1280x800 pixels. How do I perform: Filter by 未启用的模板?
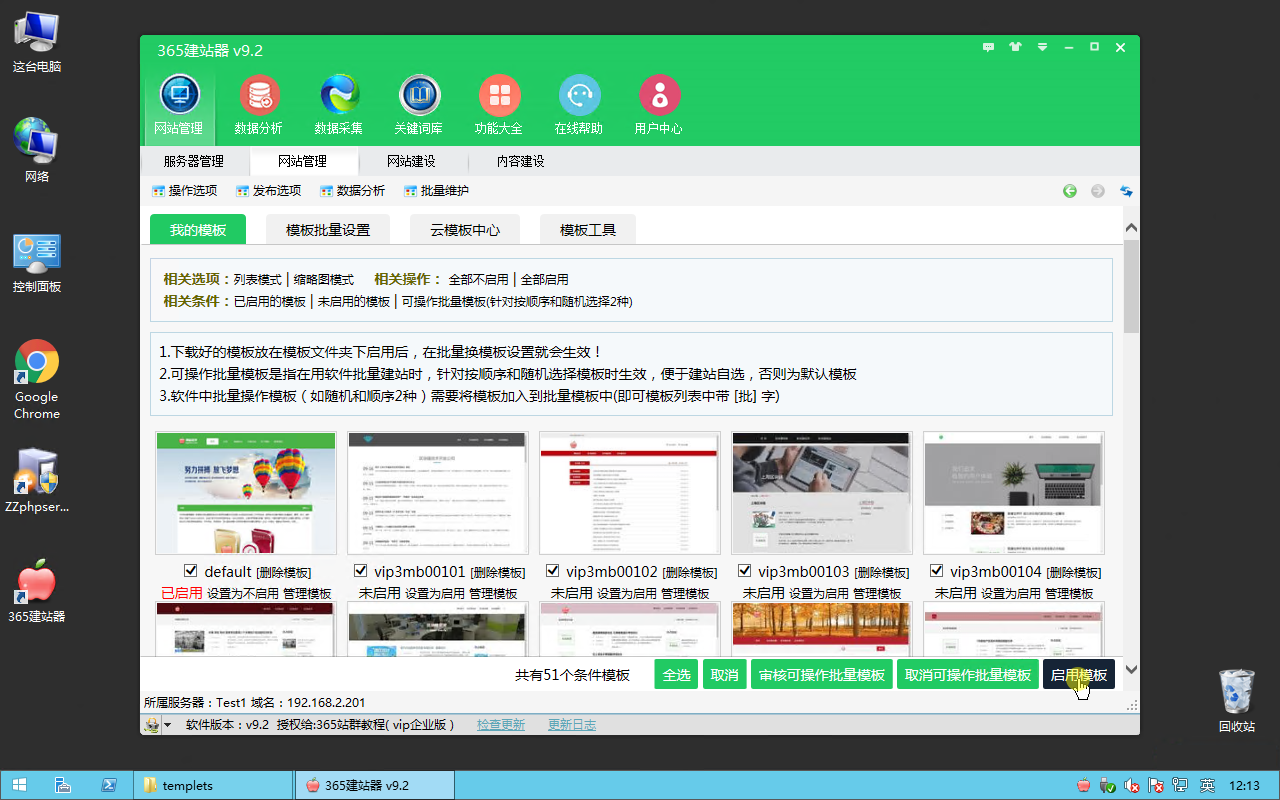point(354,301)
